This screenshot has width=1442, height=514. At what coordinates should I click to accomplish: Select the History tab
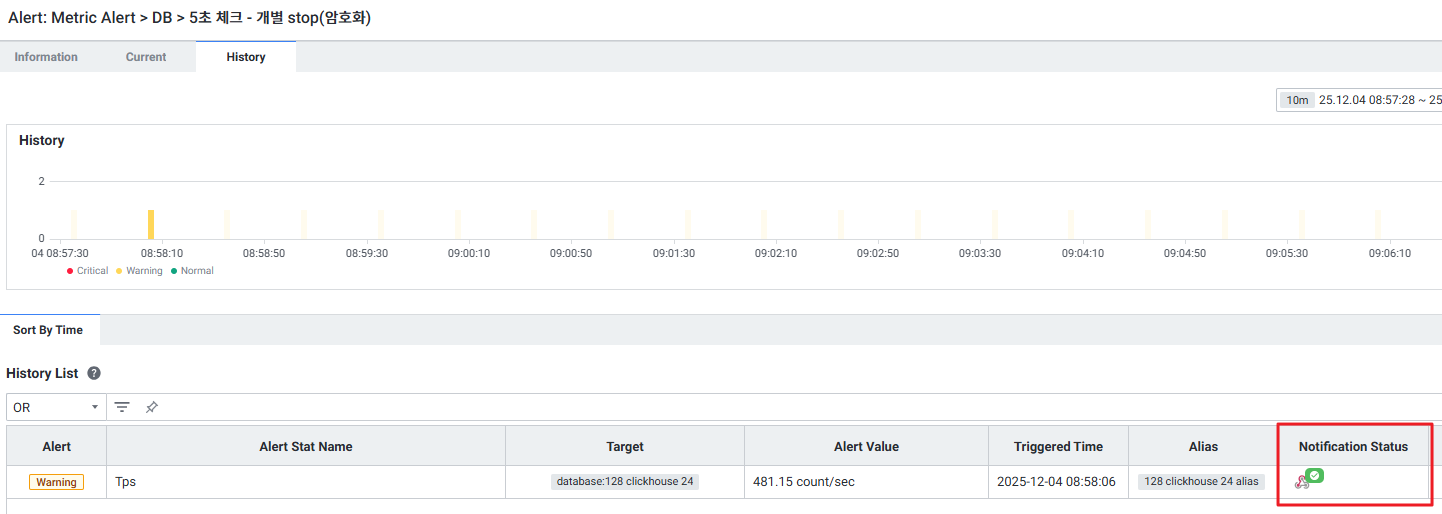point(246,57)
